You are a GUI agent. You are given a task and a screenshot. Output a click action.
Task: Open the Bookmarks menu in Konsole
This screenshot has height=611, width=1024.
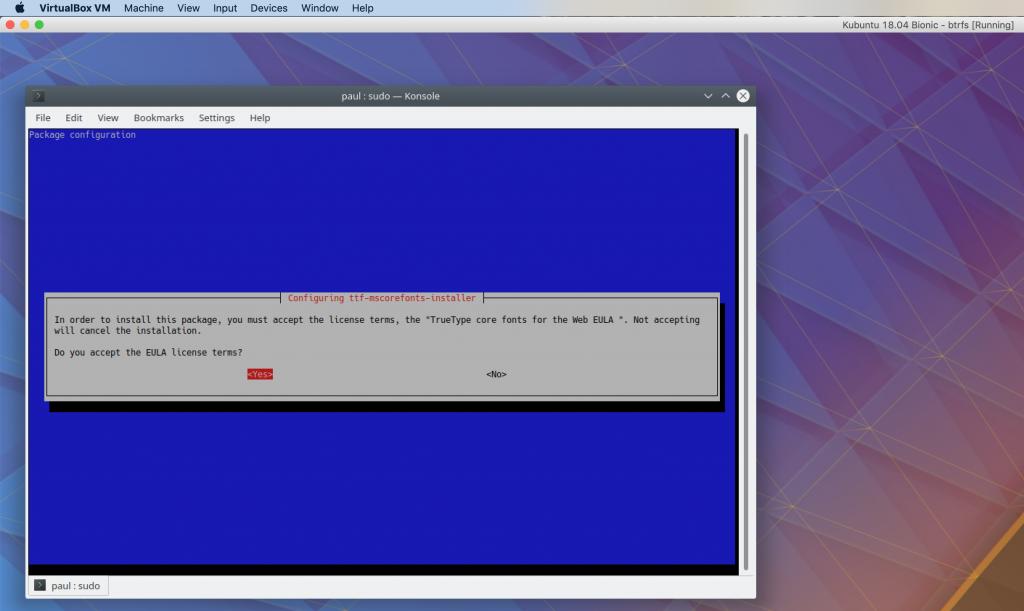[x=158, y=118]
